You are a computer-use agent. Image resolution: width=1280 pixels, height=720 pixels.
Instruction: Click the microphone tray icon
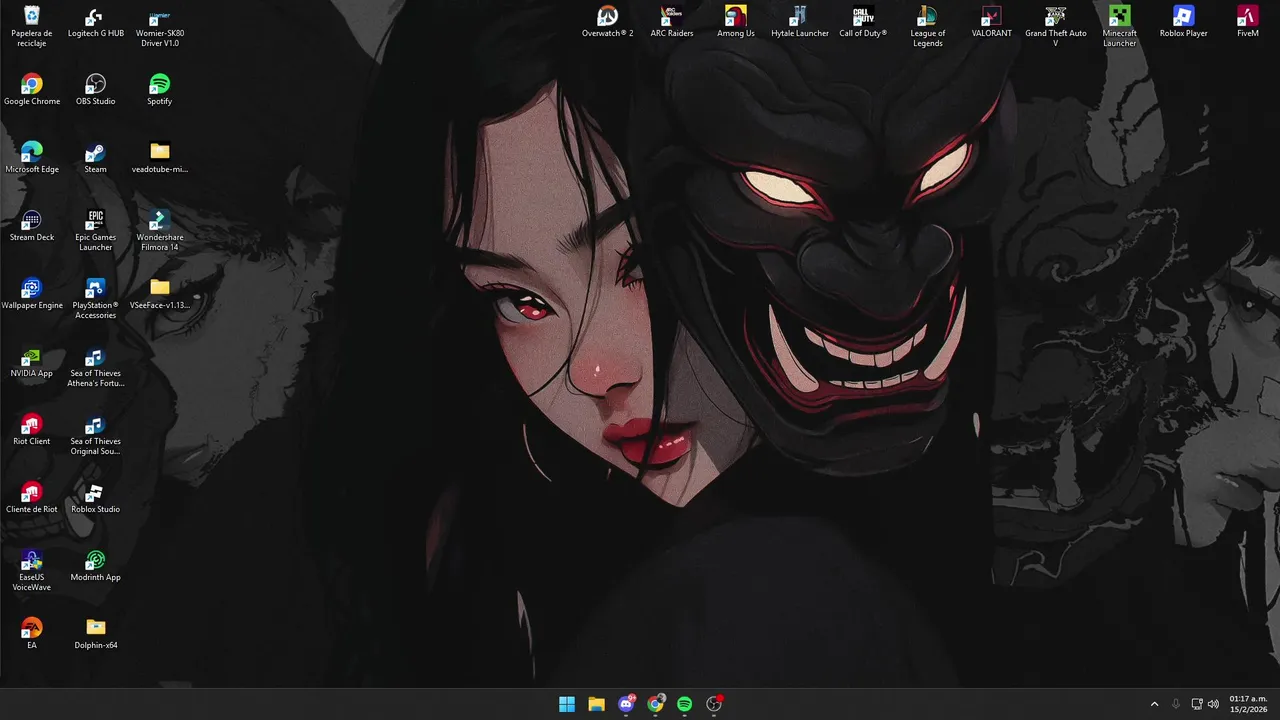1176,704
